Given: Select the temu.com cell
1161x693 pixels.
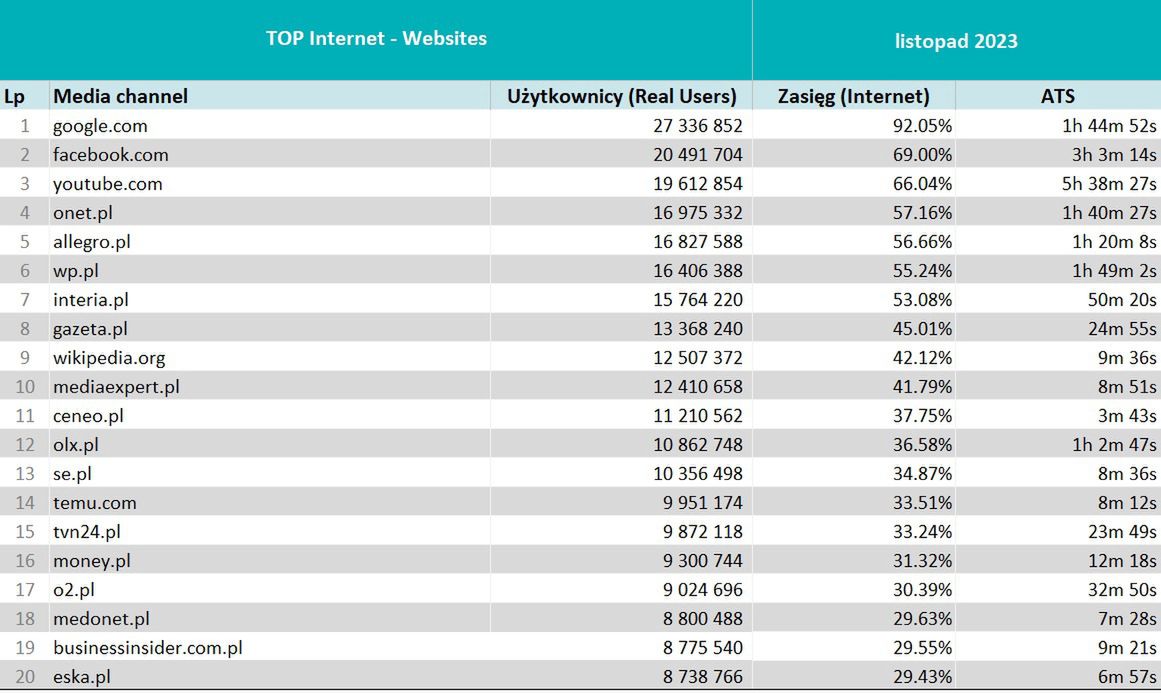Looking at the screenshot, I should coord(94,503).
